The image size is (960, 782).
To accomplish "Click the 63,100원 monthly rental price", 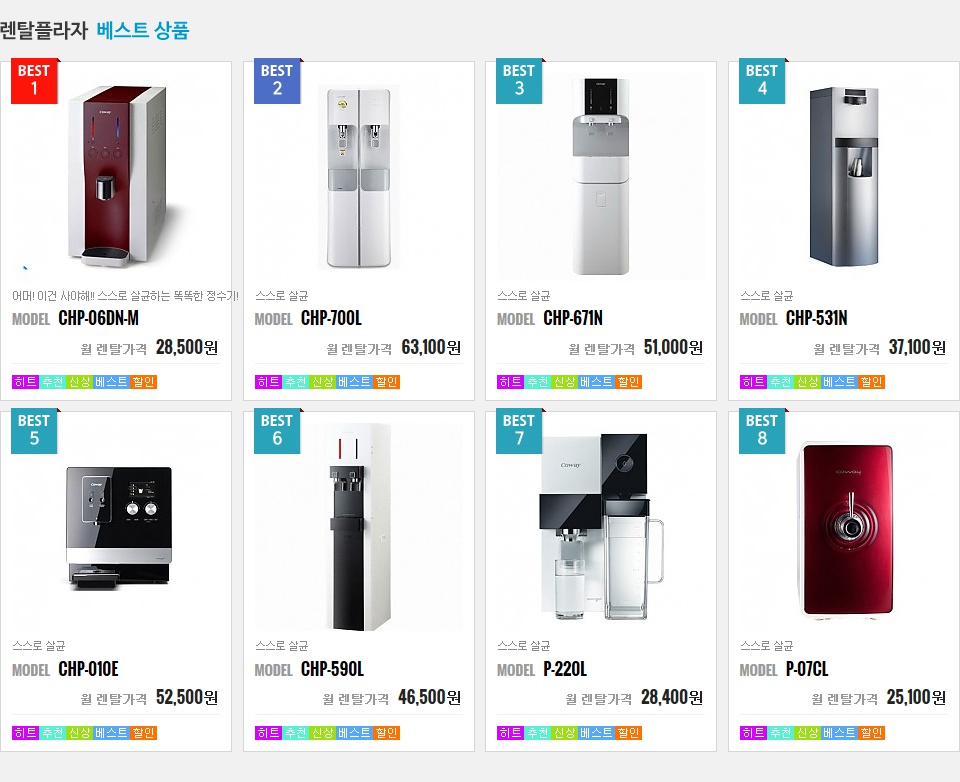I will [431, 348].
